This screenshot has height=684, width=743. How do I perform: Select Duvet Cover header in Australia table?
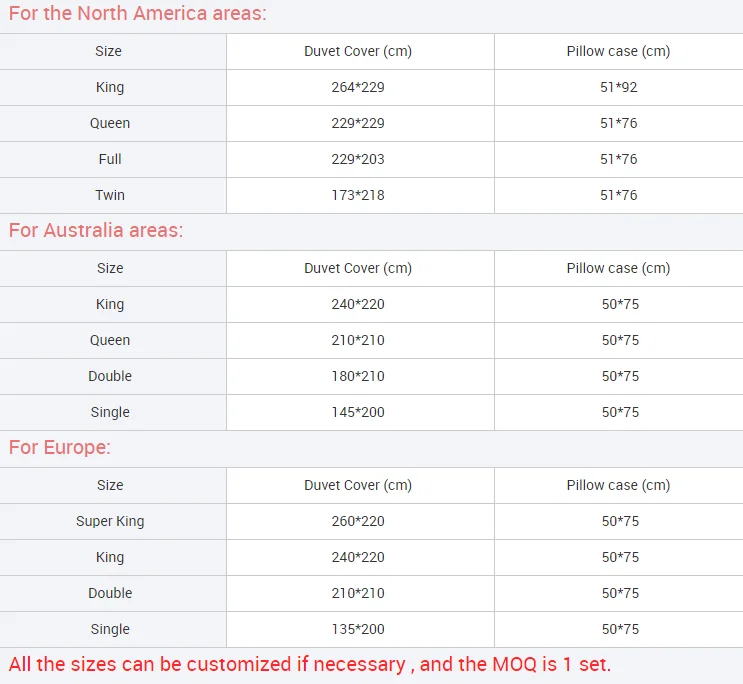(x=358, y=268)
